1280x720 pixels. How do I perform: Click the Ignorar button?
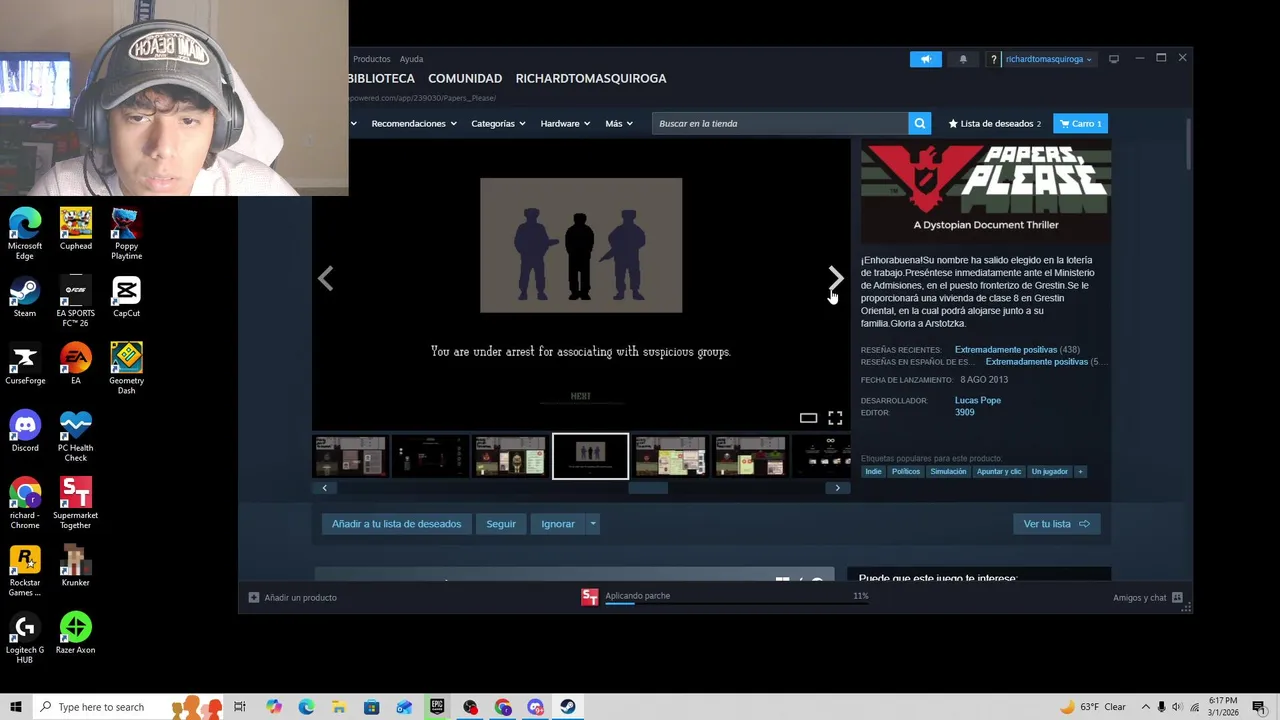(558, 524)
